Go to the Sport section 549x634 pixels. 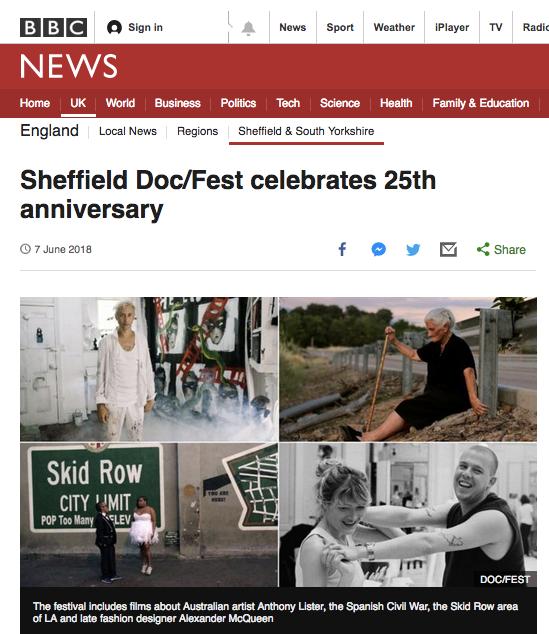tap(340, 27)
